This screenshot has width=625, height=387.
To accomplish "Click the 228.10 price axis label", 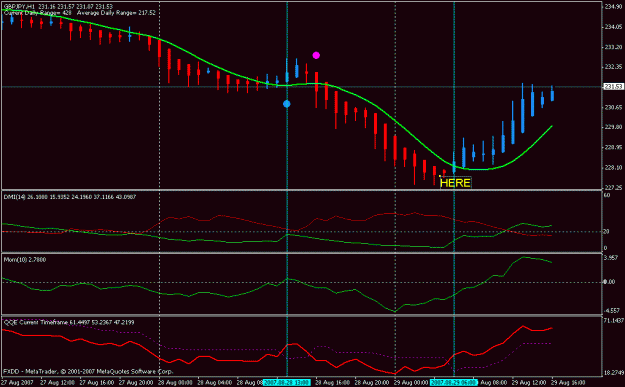I will click(613, 167).
